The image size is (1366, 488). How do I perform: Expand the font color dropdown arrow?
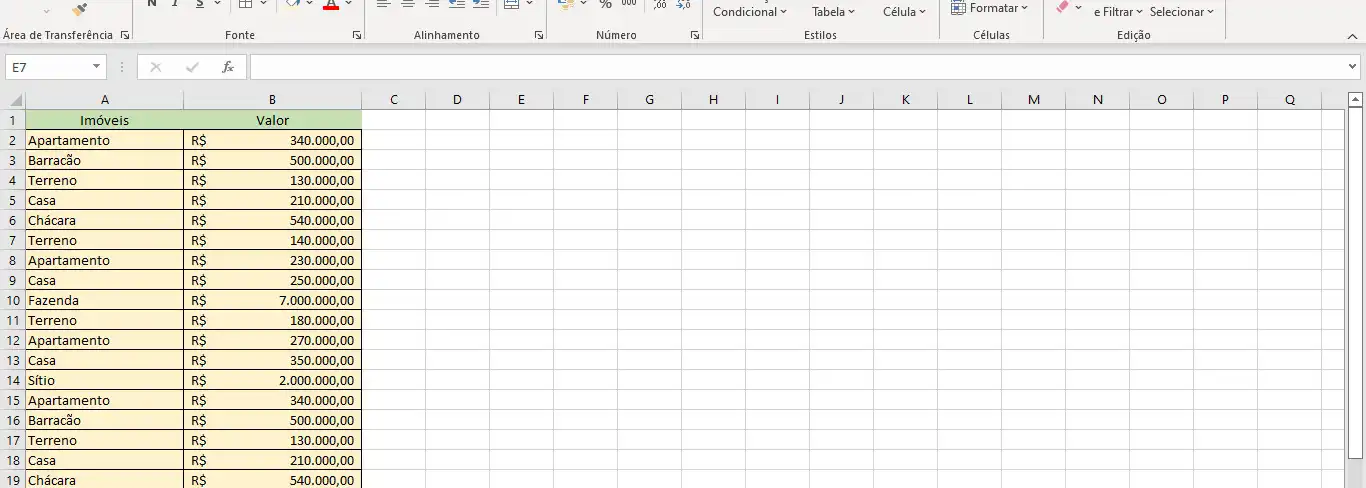349,4
